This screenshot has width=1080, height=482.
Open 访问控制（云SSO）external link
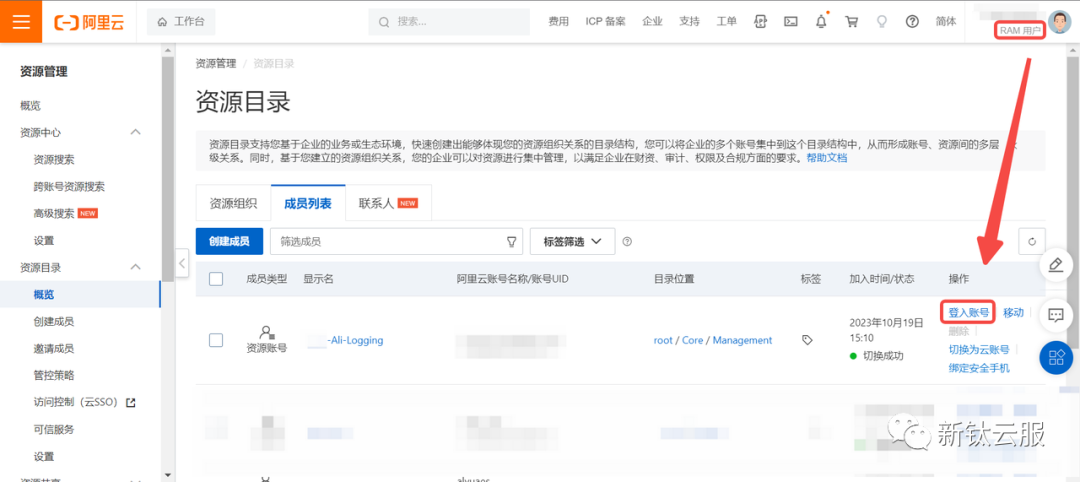[x=84, y=402]
